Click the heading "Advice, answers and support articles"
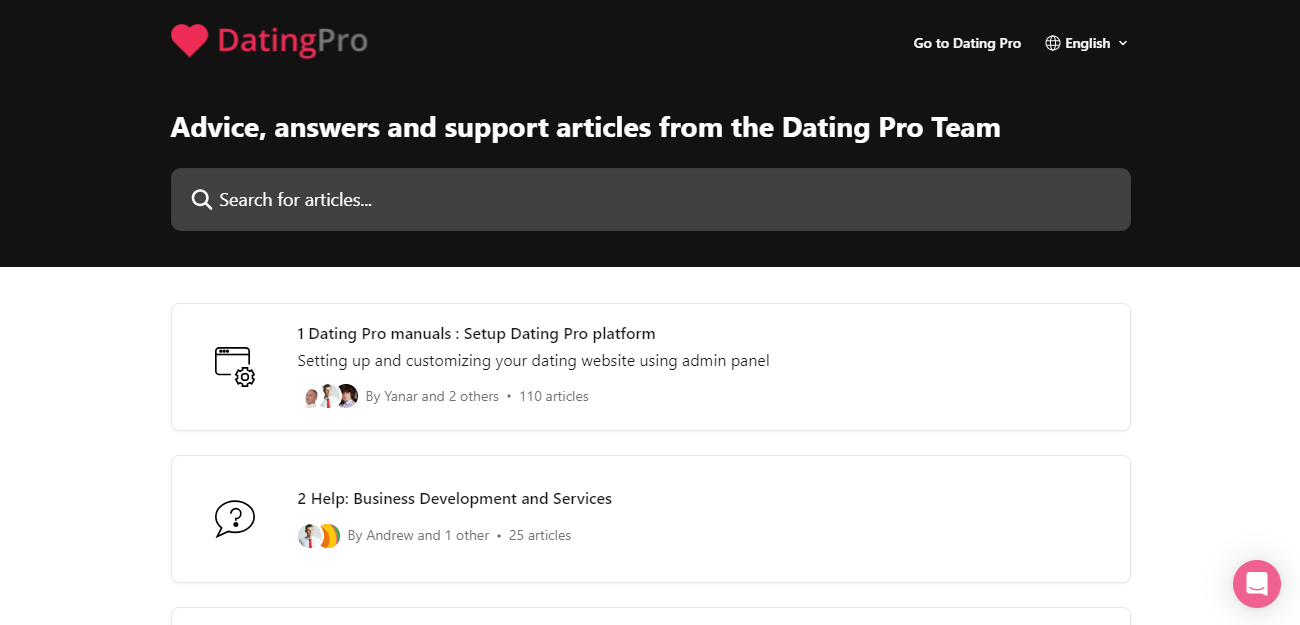Screen dimensions: 1300x625 (x=586, y=128)
